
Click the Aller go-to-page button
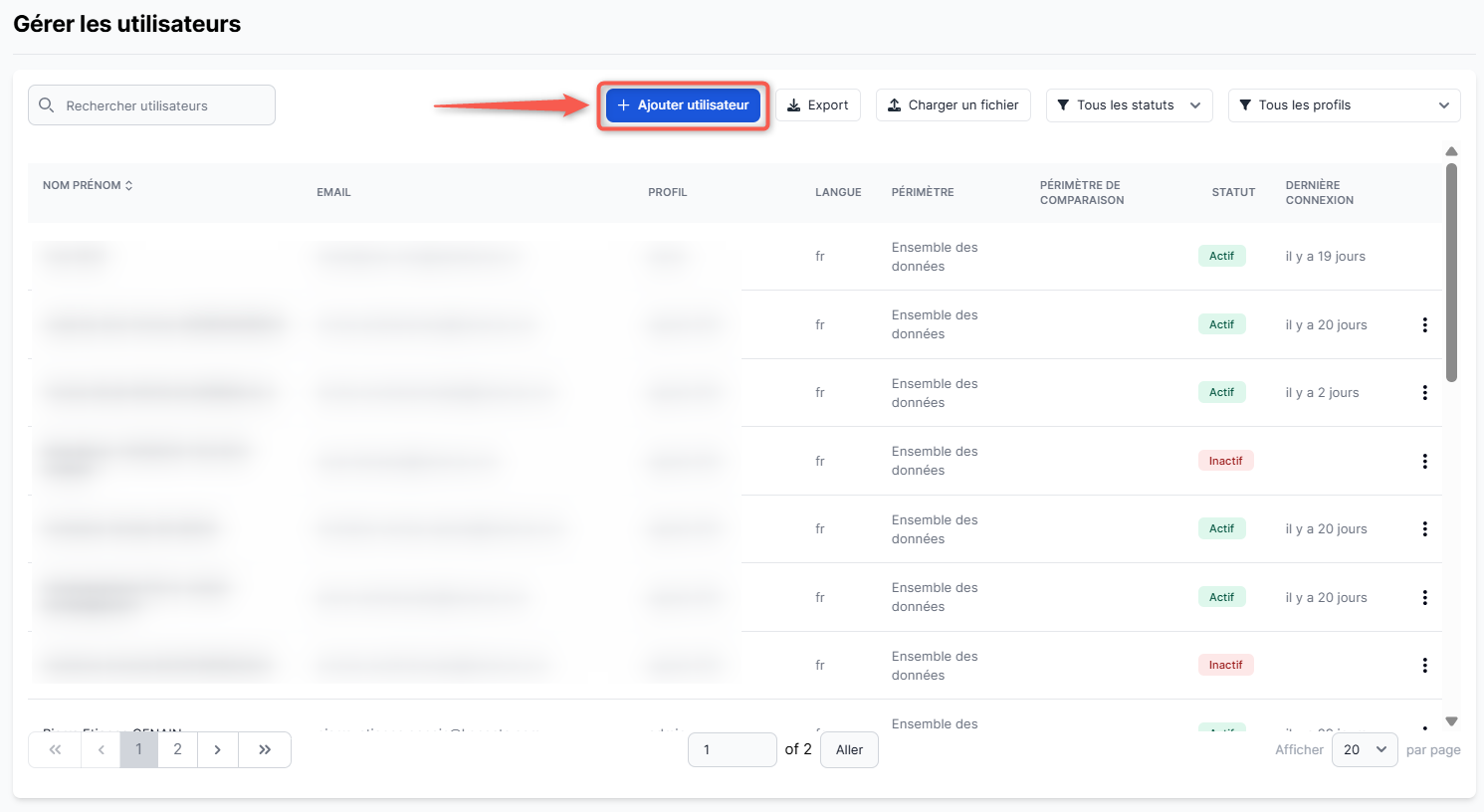pos(849,750)
